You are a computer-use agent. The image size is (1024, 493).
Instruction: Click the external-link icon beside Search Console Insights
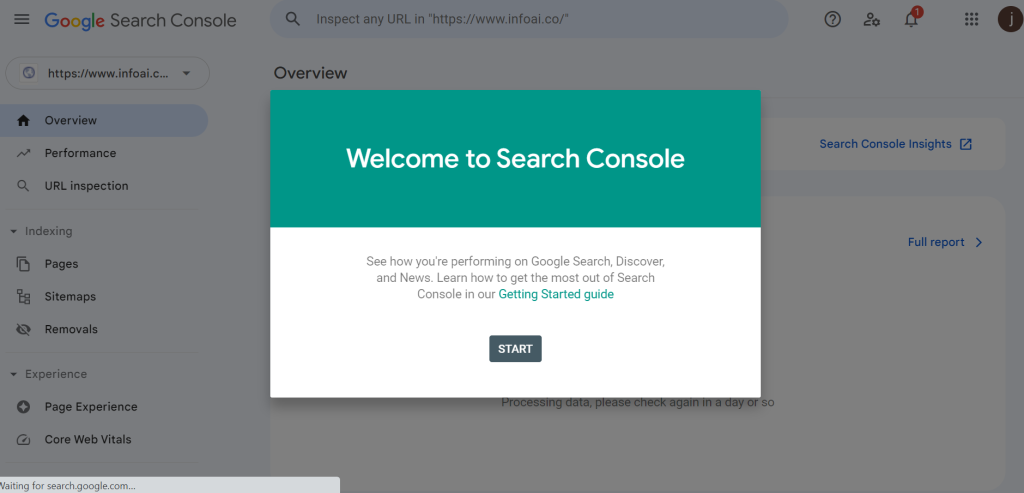[966, 144]
